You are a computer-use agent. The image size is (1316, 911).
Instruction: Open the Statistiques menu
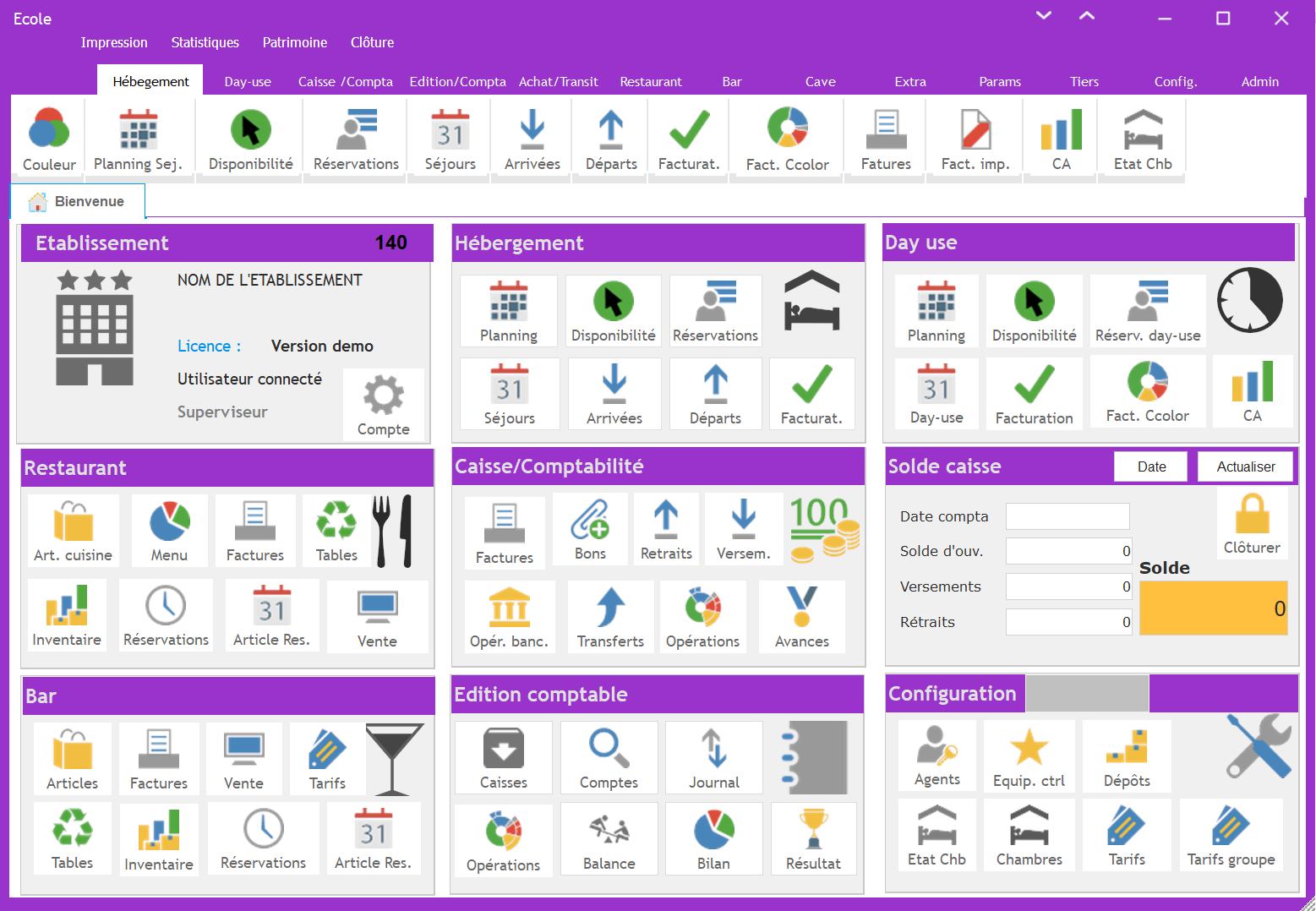click(x=205, y=42)
